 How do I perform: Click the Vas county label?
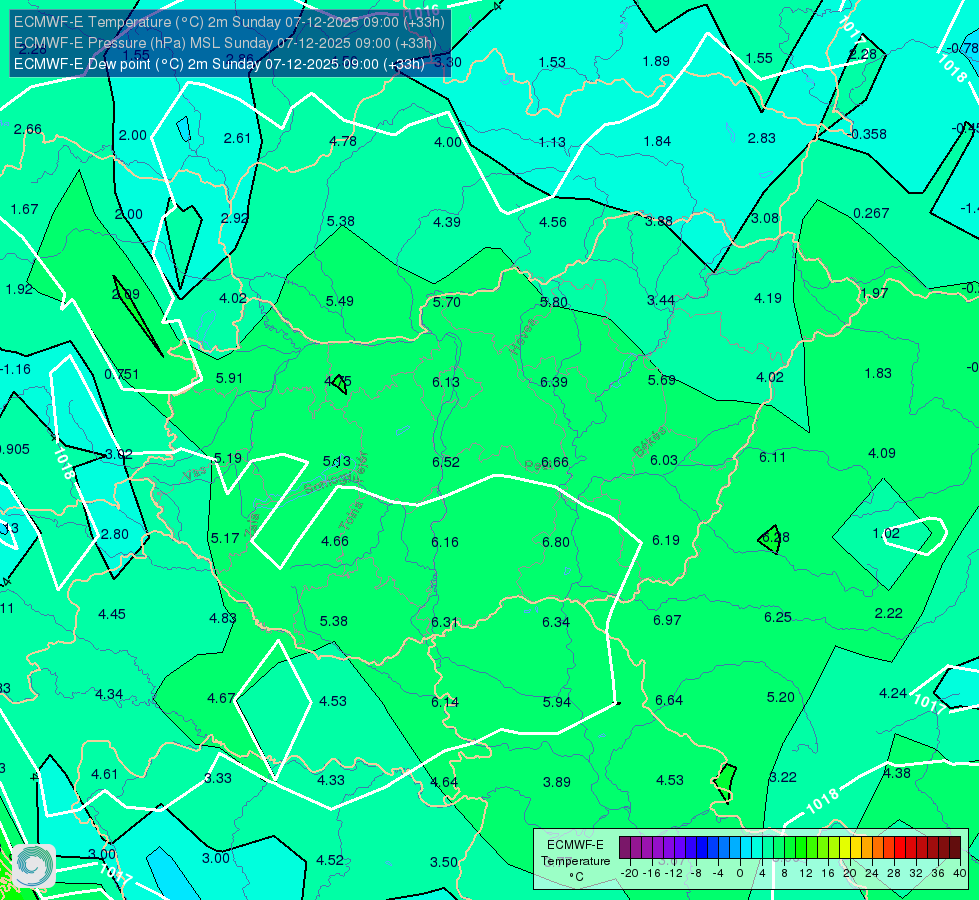point(195,474)
